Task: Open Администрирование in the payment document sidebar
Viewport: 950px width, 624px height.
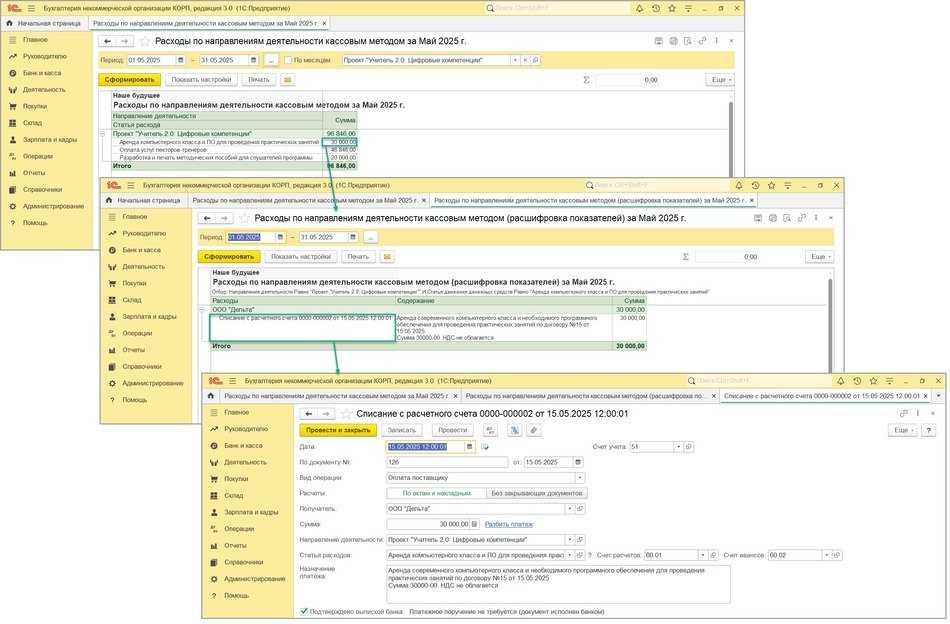Action: [214, 578]
